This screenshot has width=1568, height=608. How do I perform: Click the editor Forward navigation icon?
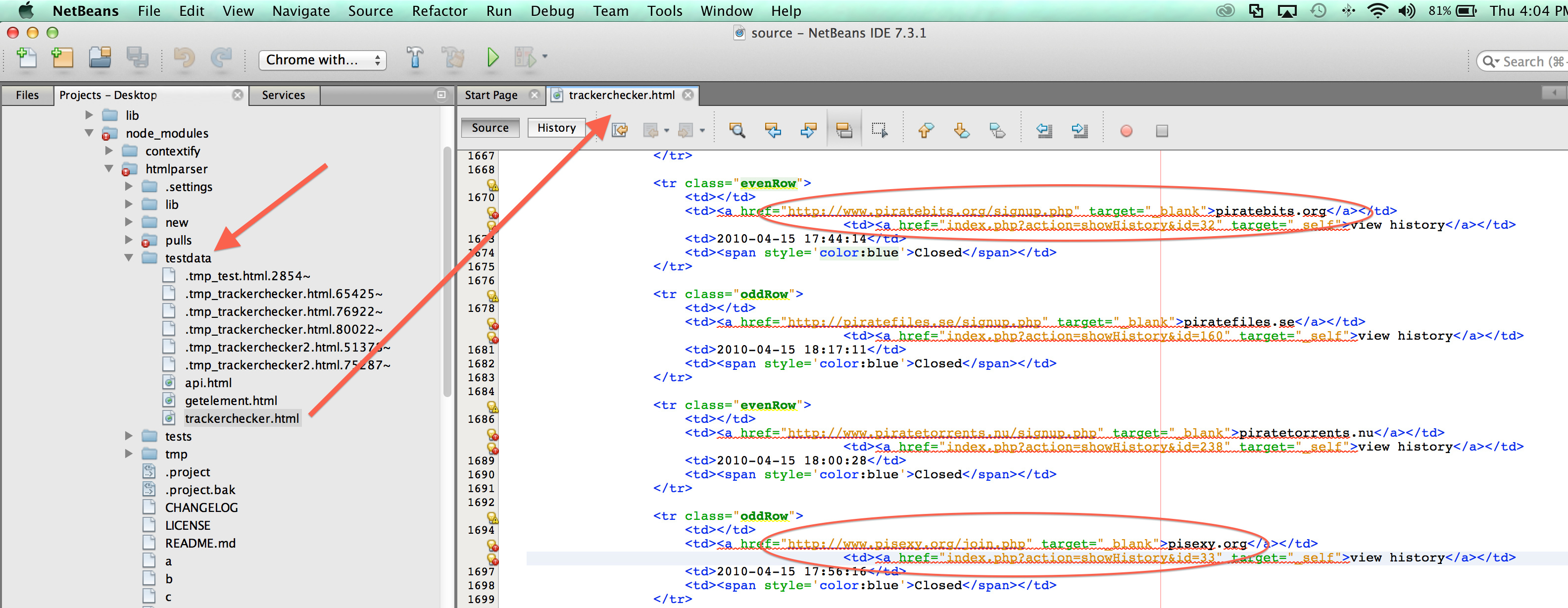686,130
